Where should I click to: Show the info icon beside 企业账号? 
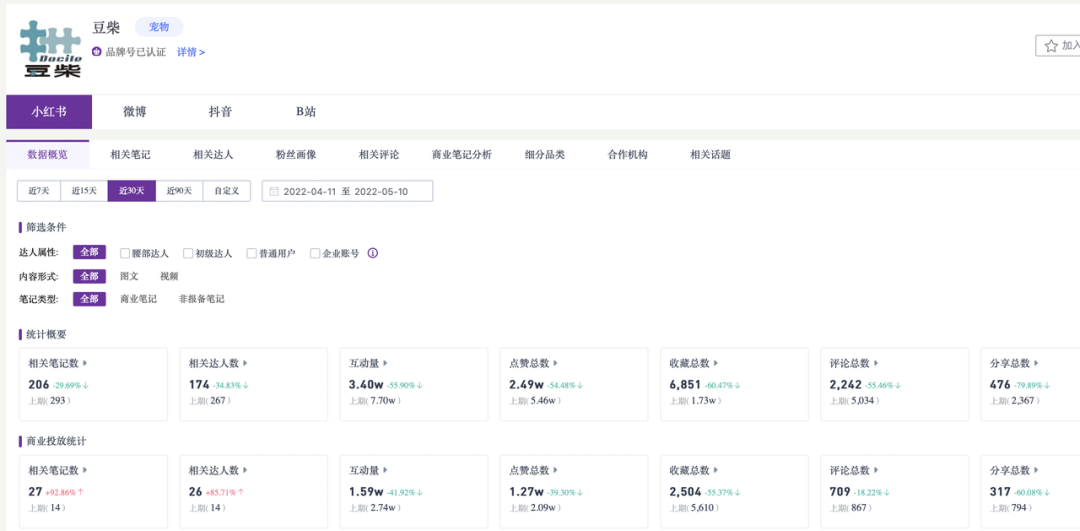pos(373,253)
